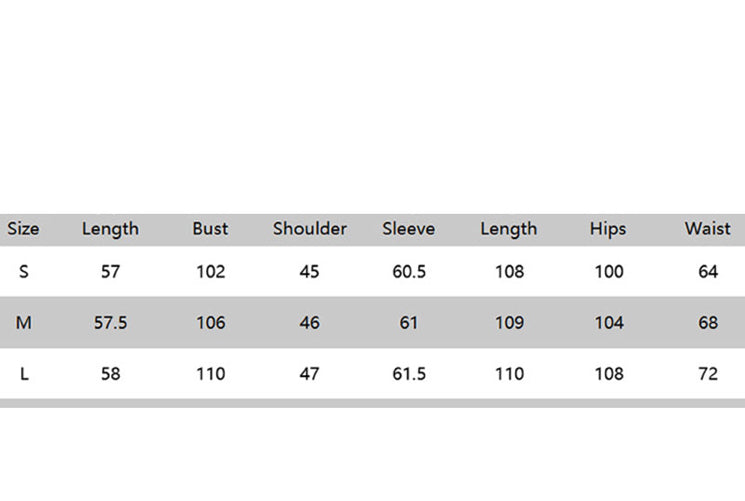Click the waist value 64
745x501 pixels.
pos(708,272)
